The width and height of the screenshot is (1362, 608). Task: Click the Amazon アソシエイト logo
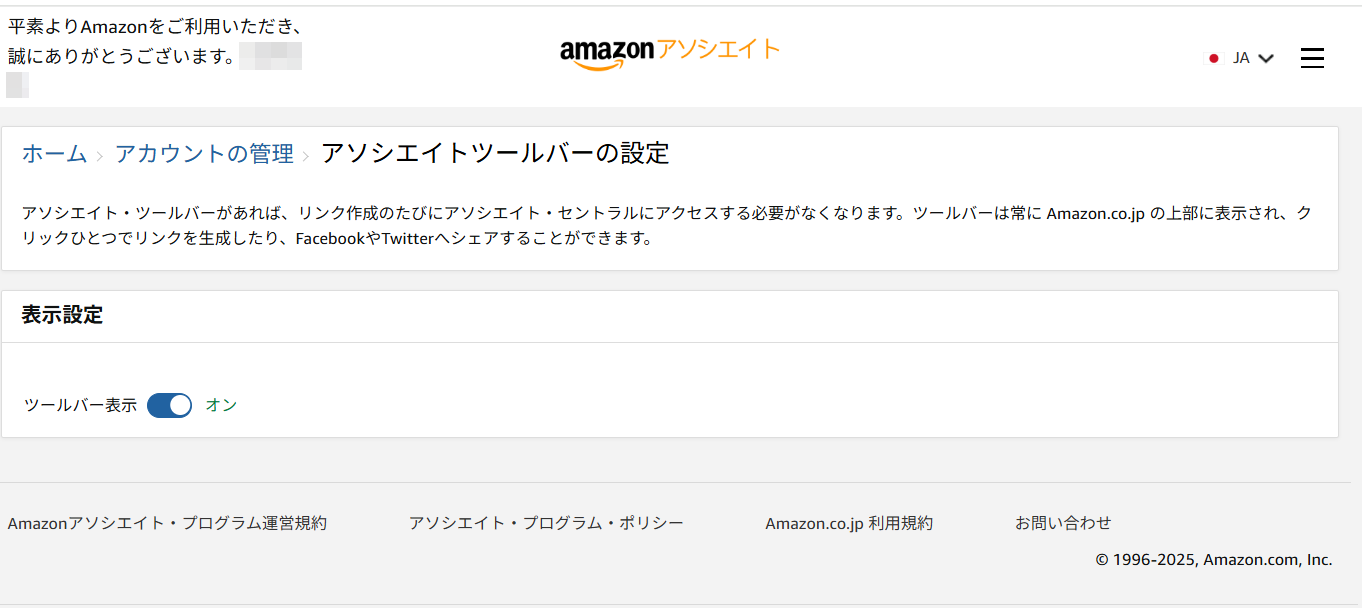669,52
